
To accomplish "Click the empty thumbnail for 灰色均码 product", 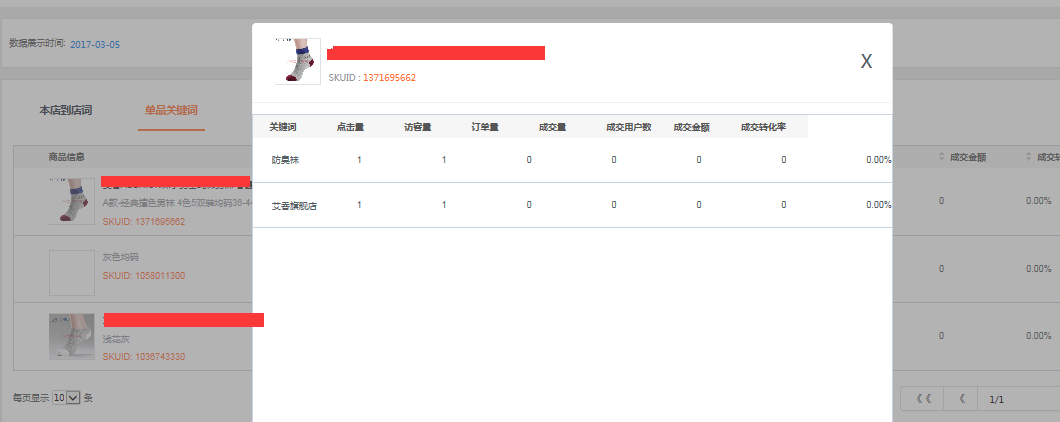I will coord(72,273).
